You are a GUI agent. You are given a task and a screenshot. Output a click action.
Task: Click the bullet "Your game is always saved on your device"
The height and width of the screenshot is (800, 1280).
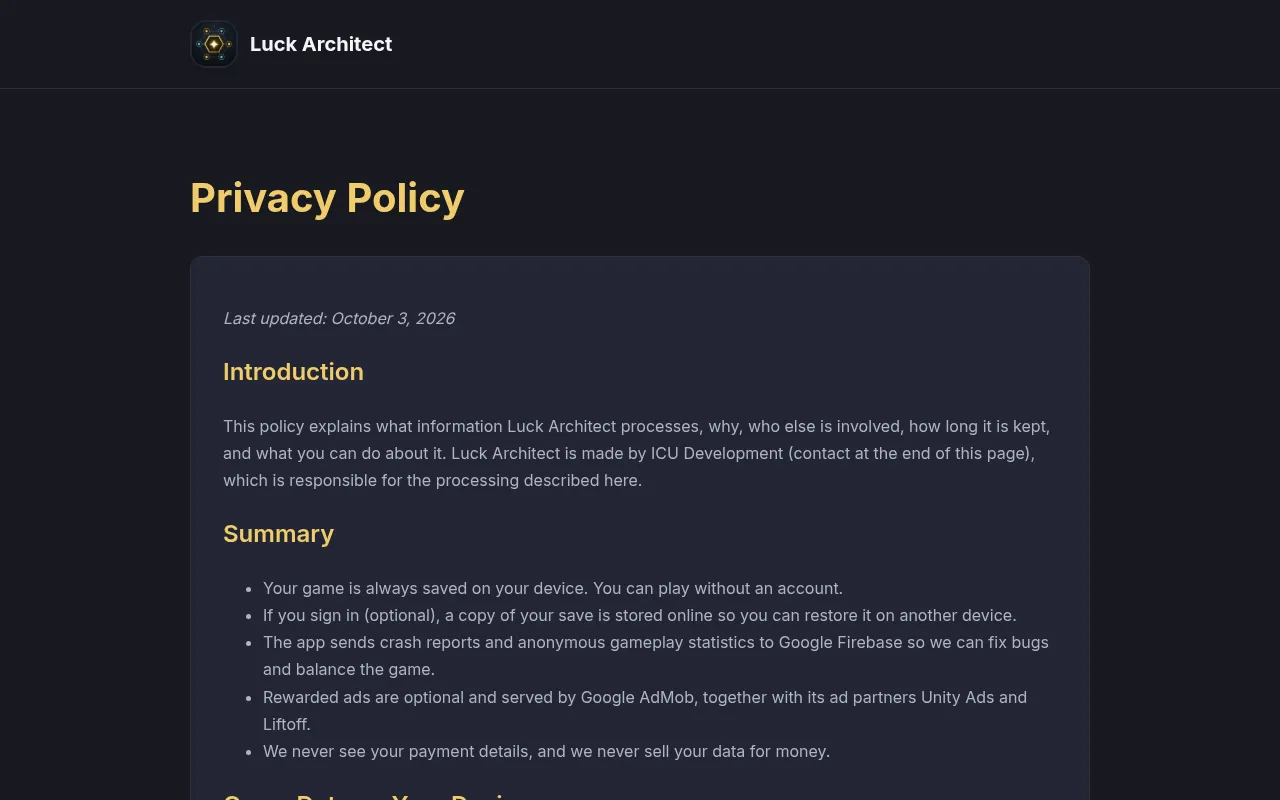(x=553, y=588)
